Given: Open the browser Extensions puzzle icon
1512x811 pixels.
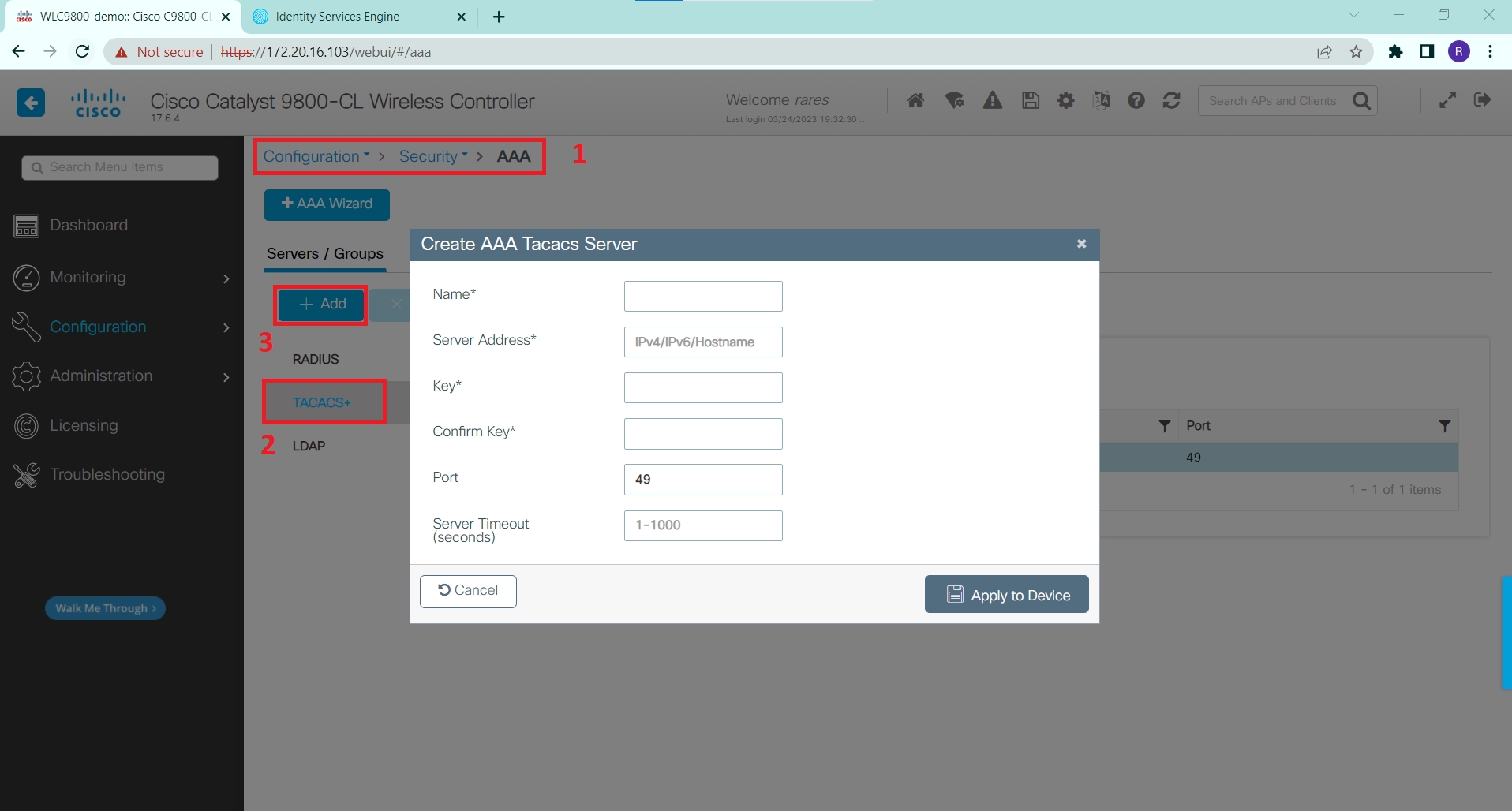Looking at the screenshot, I should (x=1396, y=52).
